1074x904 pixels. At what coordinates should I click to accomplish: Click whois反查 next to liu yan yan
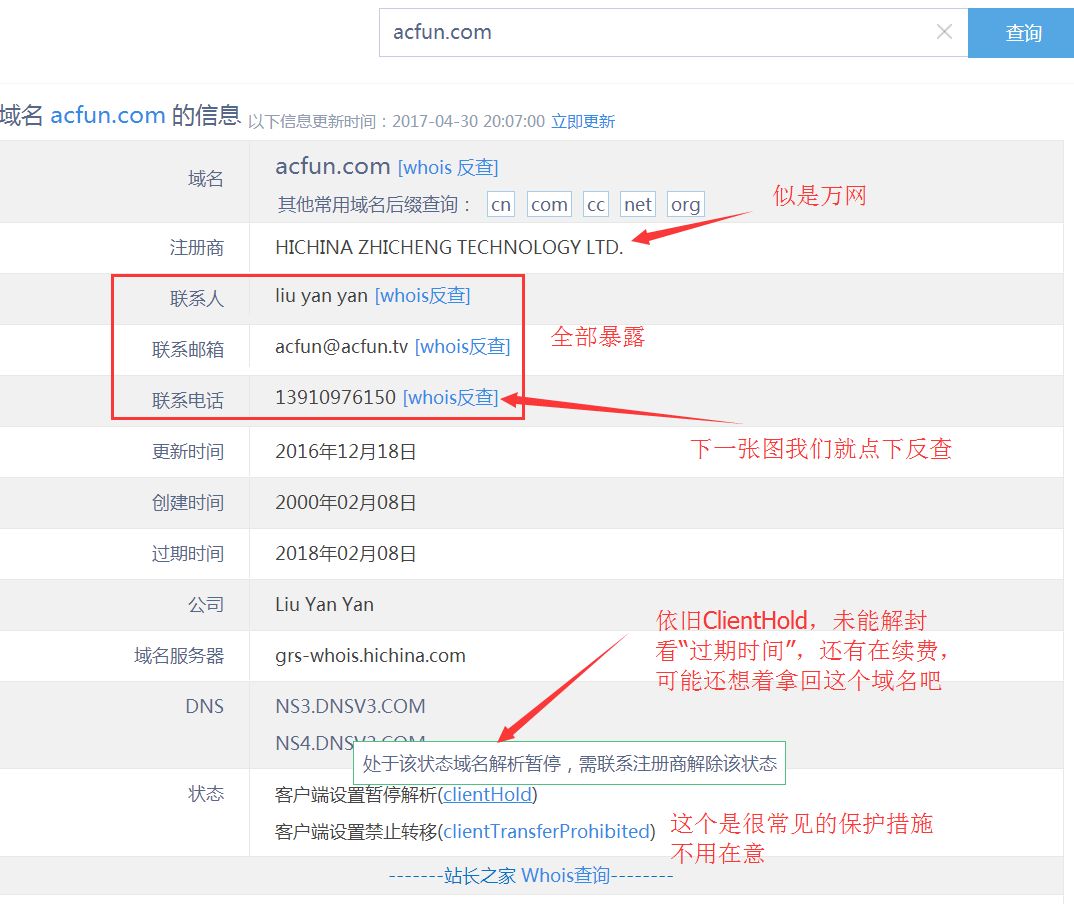coord(423,295)
